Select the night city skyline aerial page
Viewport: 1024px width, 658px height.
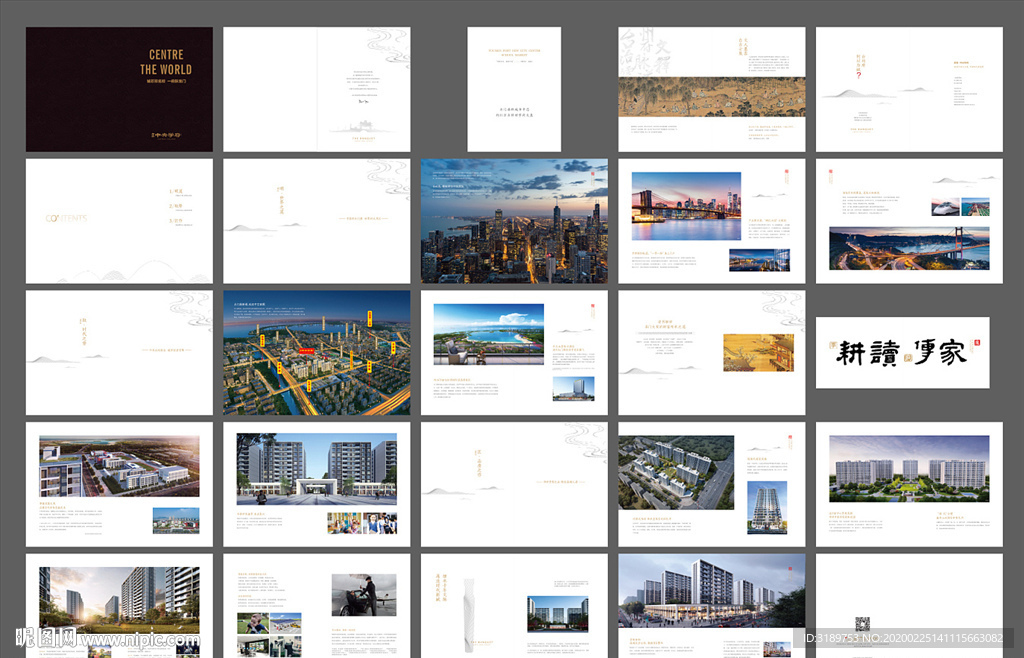coord(514,220)
